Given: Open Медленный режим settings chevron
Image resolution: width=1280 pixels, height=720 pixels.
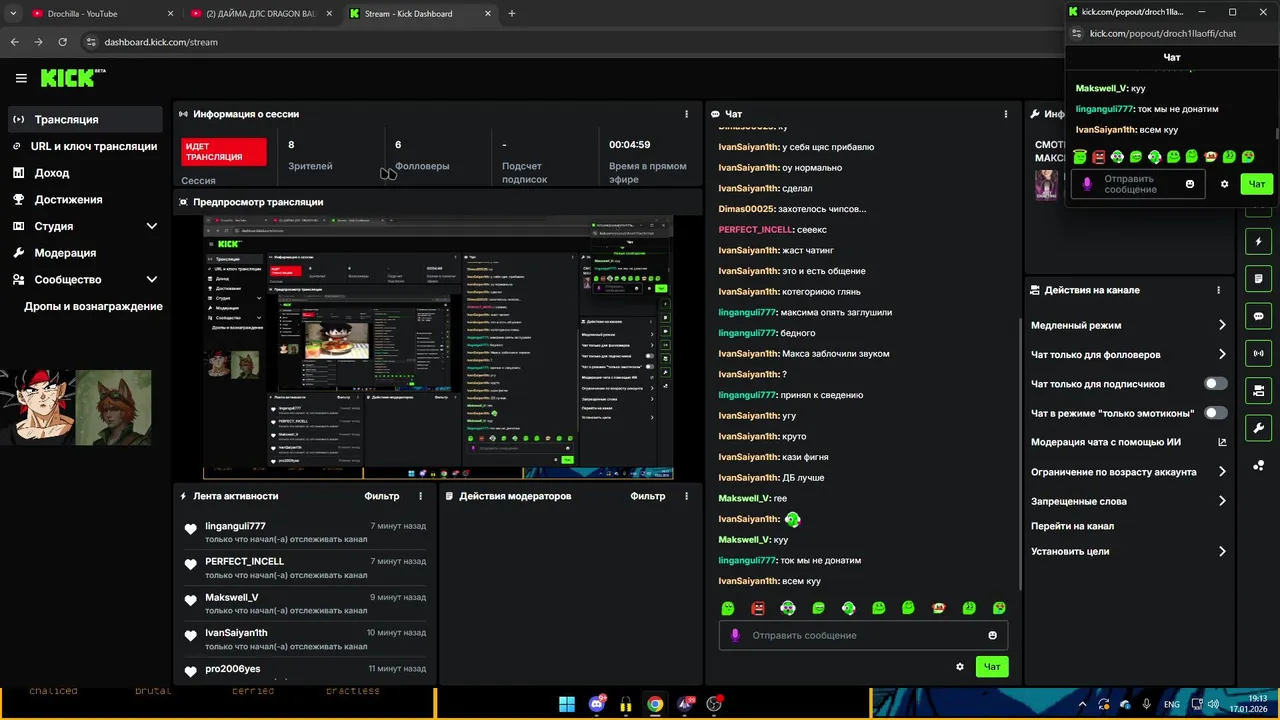Looking at the screenshot, I should 1222,325.
